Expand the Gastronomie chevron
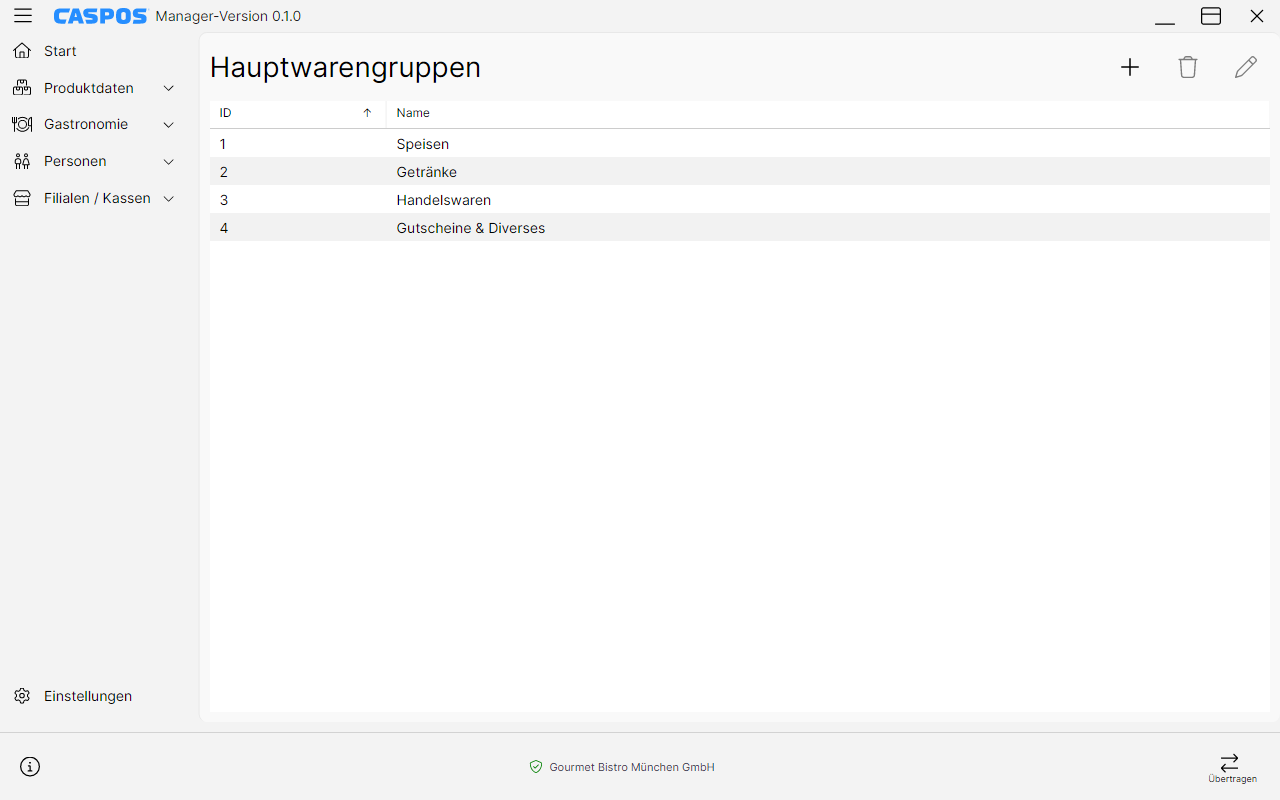 pos(168,125)
